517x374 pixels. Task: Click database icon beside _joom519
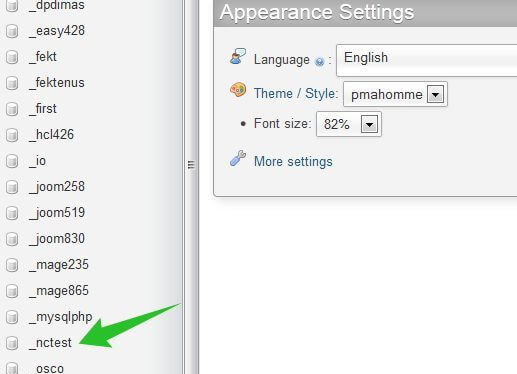[12, 213]
